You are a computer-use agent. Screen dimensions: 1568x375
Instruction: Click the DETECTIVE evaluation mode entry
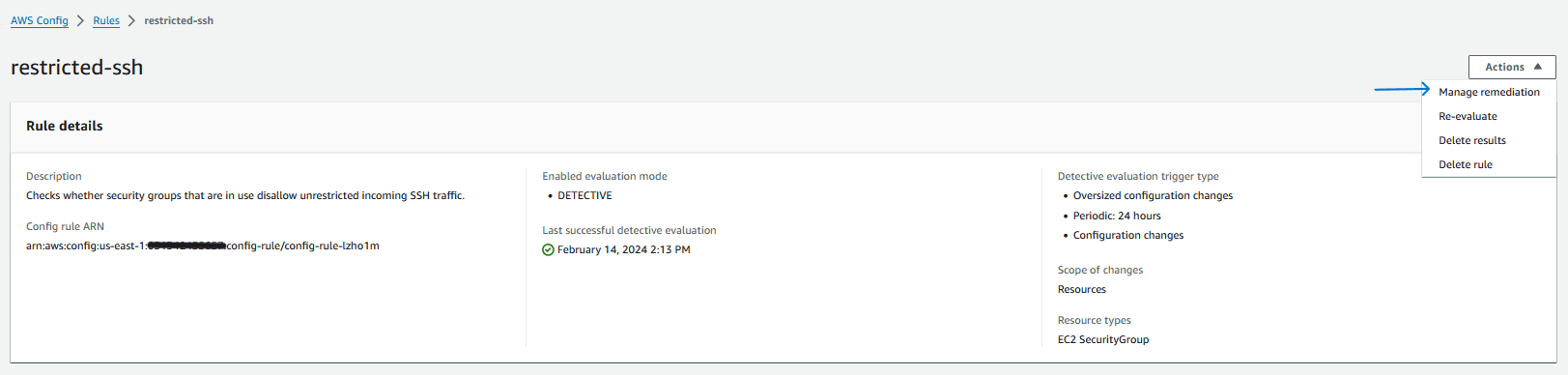point(584,195)
